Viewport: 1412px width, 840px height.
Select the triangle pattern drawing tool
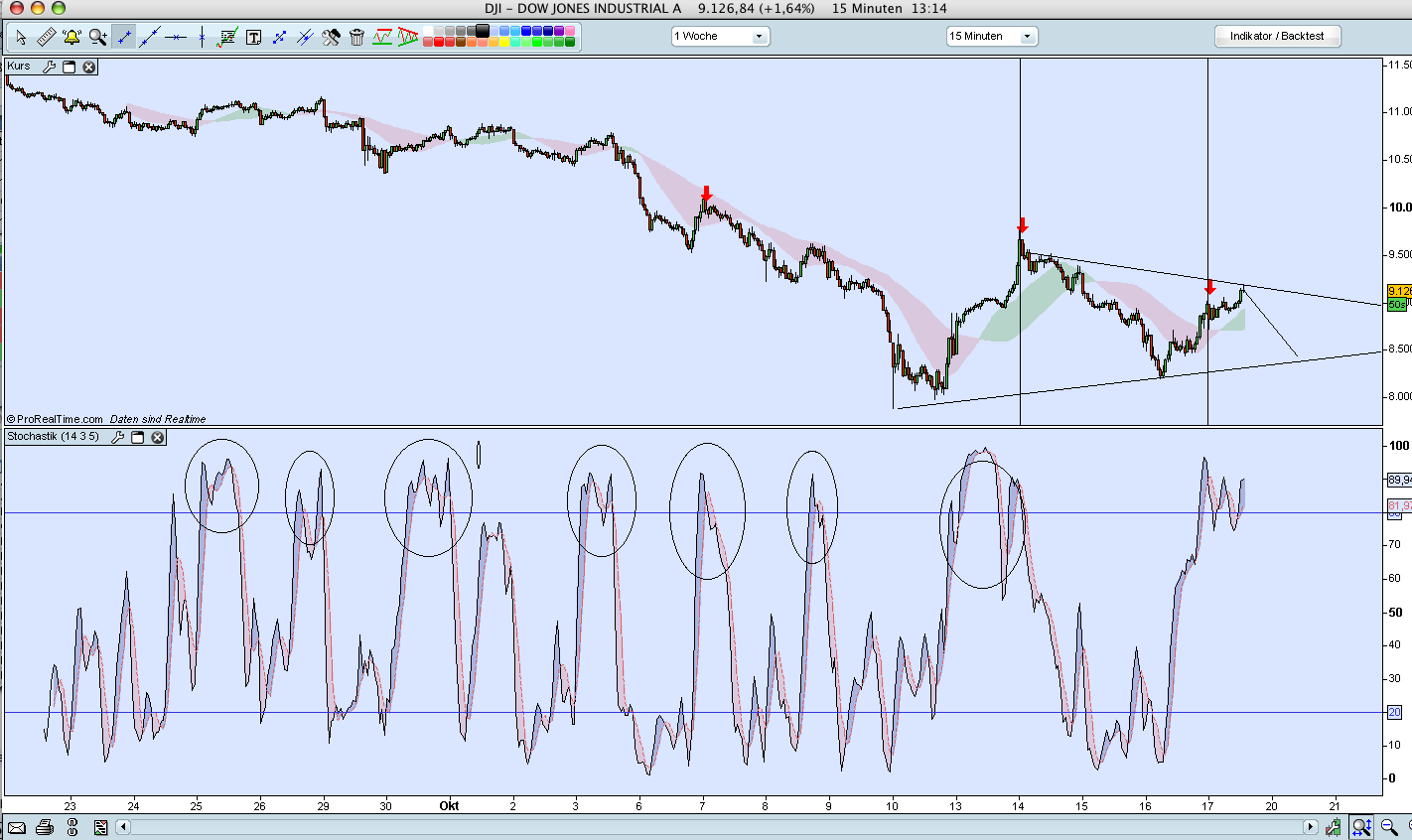(408, 37)
